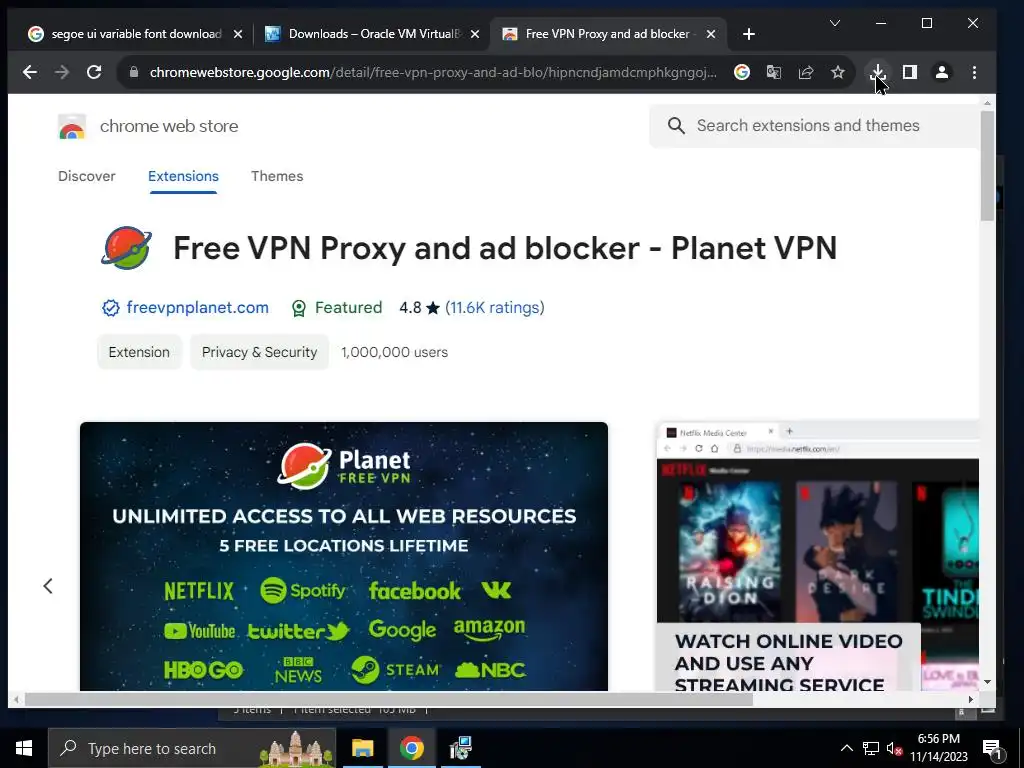Click the muted volume tray icon
Image resolution: width=1024 pixels, height=768 pixels.
[x=895, y=748]
